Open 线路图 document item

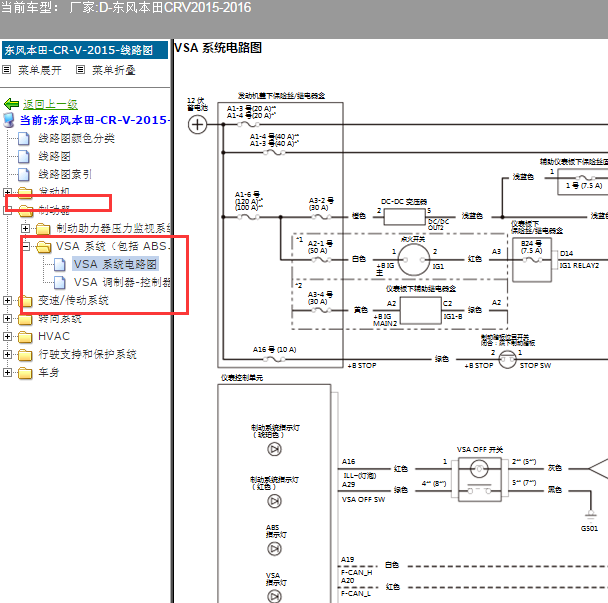54,156
